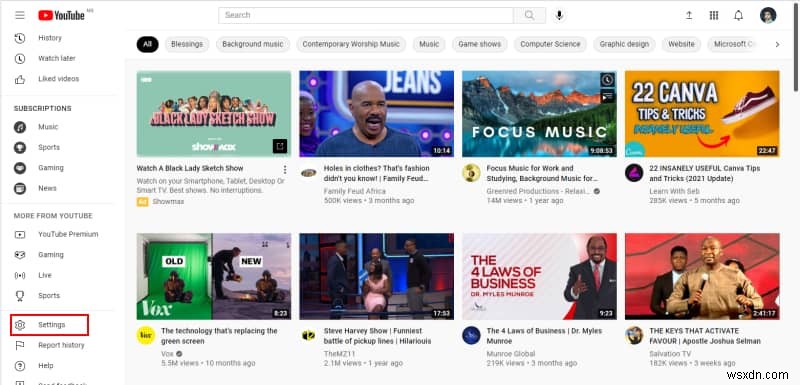Viewport: 800px width, 385px height.
Task: Open Learn With Seb channel name
Action: 673,191
